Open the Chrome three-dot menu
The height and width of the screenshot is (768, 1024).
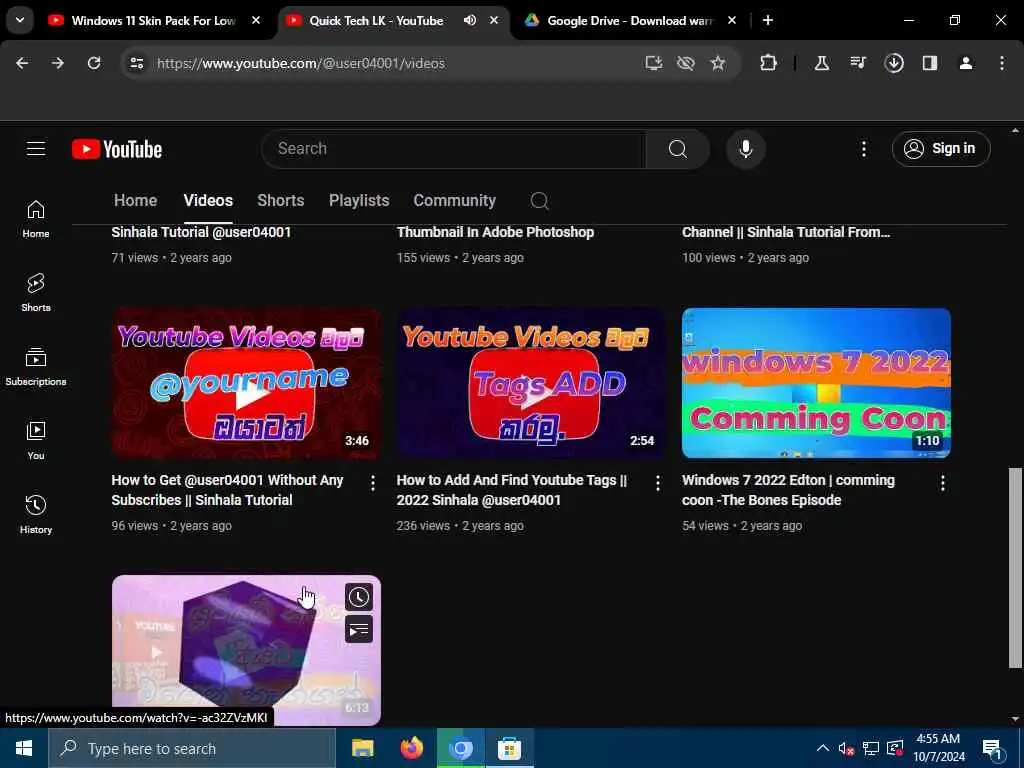click(x=1002, y=63)
